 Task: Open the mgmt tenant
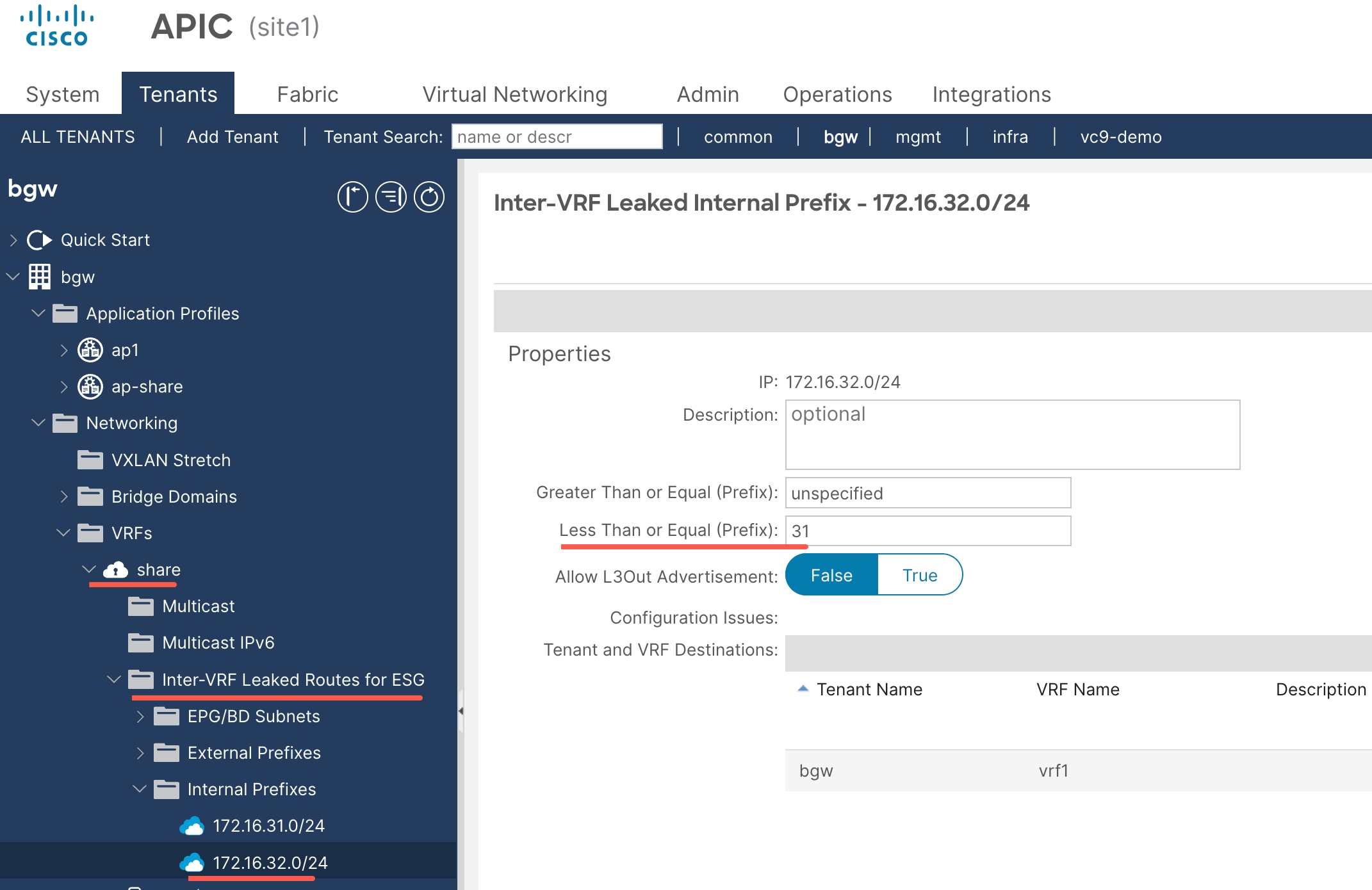tap(919, 136)
